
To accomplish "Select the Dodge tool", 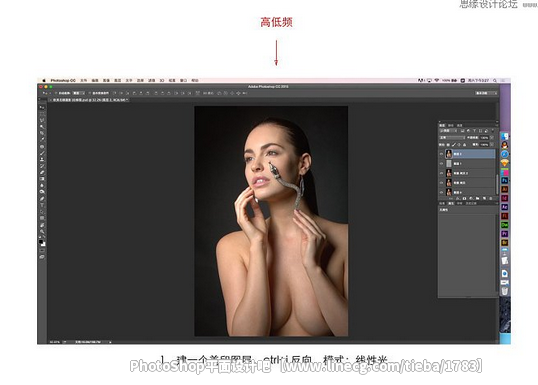I will tap(42, 191).
